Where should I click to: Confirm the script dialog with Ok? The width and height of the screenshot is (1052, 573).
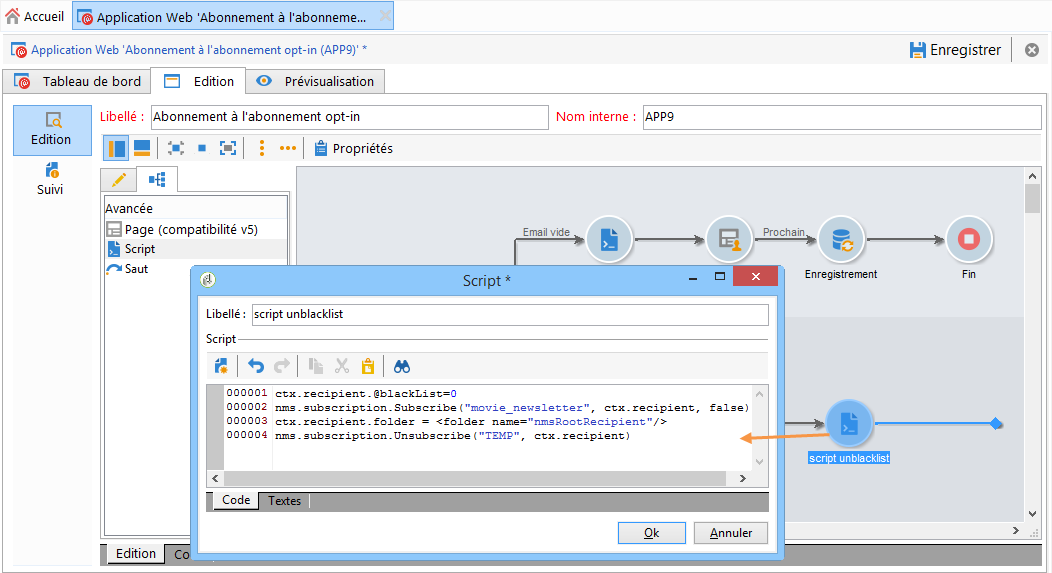[x=651, y=533]
